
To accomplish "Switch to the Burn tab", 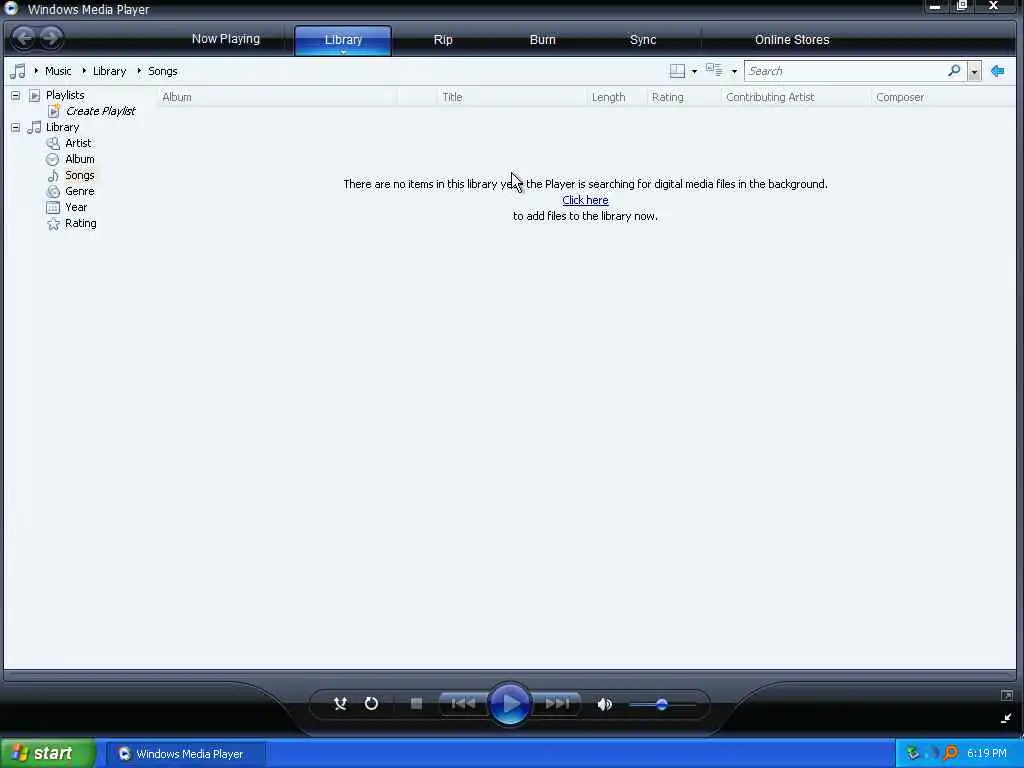I will click(x=542, y=40).
